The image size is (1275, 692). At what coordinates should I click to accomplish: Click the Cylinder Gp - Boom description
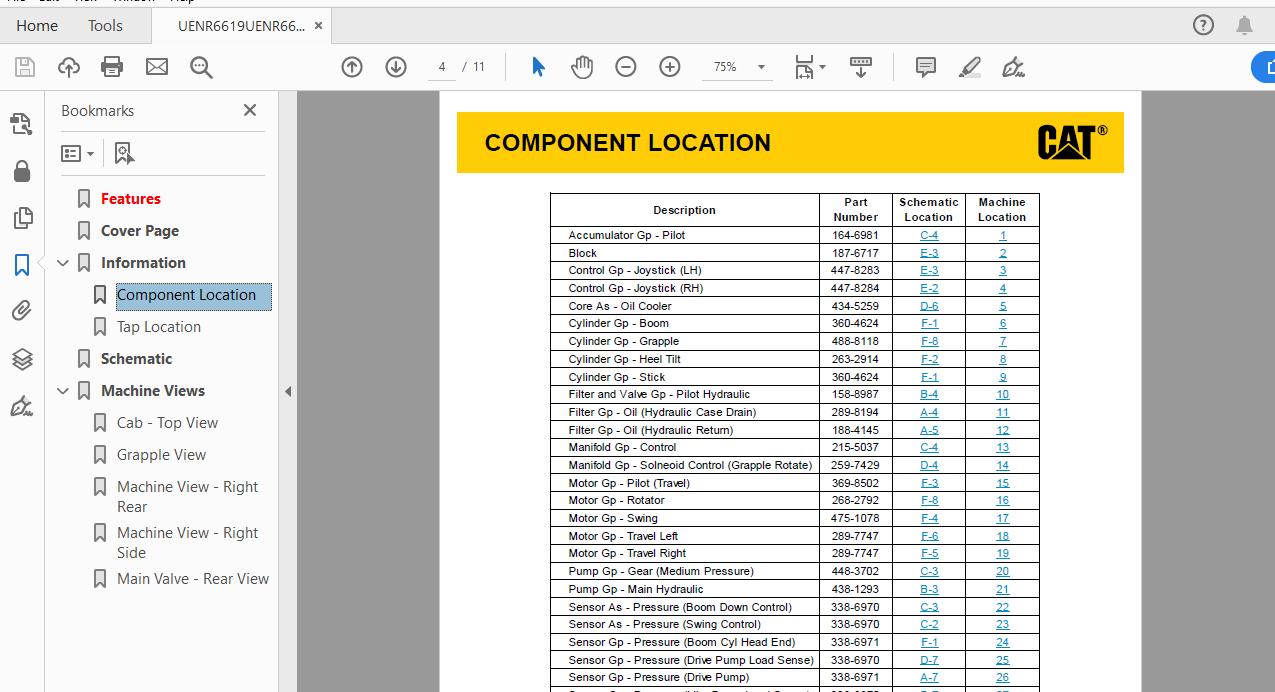click(x=619, y=323)
